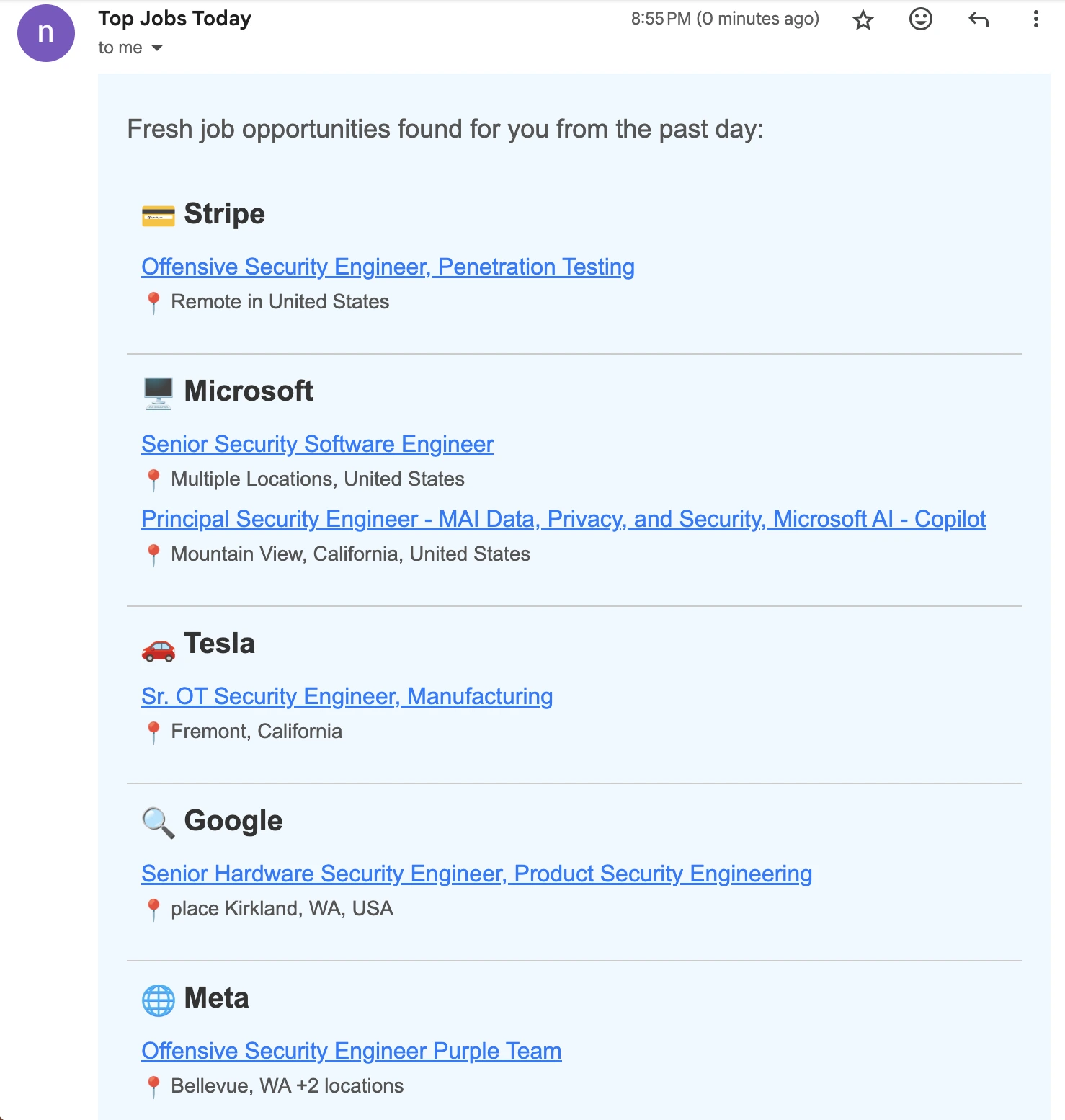Open the Offensive Security Engineer, Penetration Testing posting

click(x=388, y=267)
